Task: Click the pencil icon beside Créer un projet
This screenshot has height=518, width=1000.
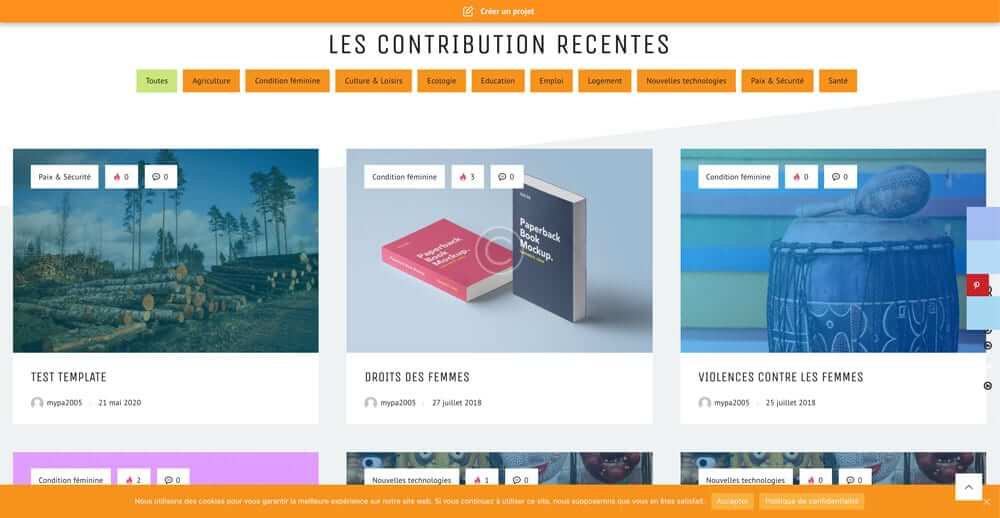Action: coord(467,11)
